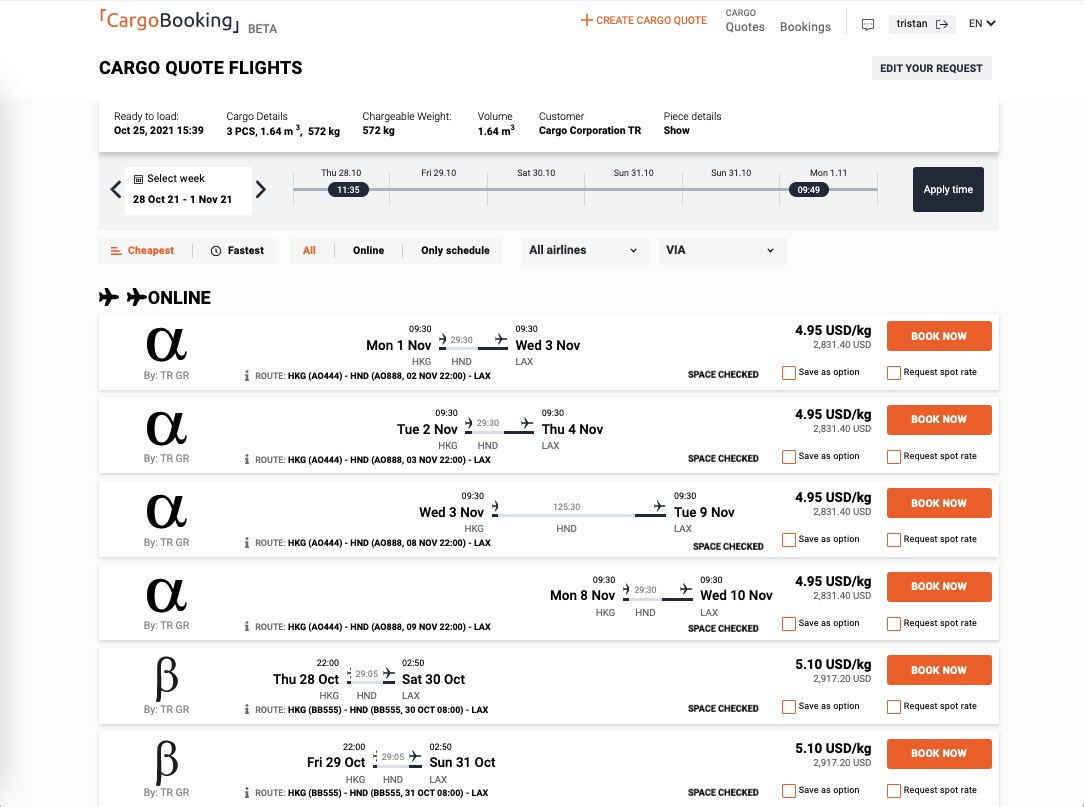Tick Save as option for Thu 28 Oct flight
This screenshot has width=1084, height=807.
(789, 707)
